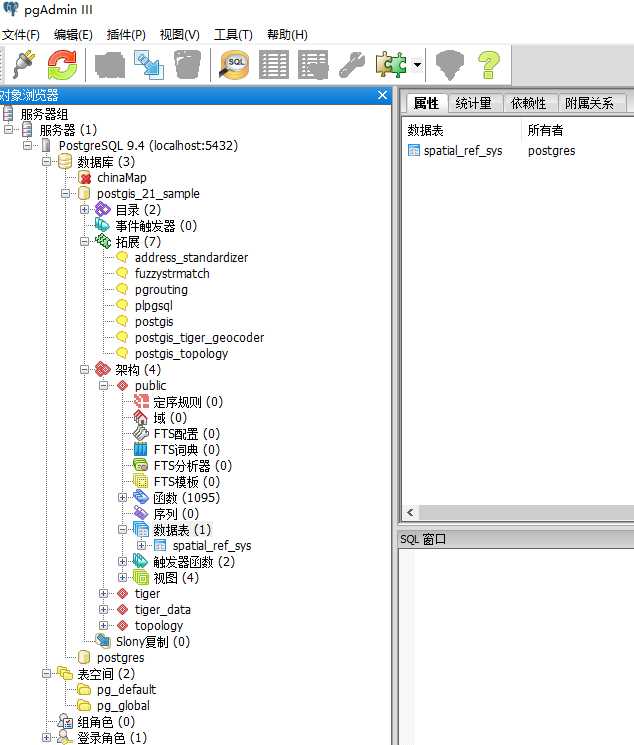Viewport: 634px width, 745px height.
Task: Collapse the public schema node
Action: (104, 385)
